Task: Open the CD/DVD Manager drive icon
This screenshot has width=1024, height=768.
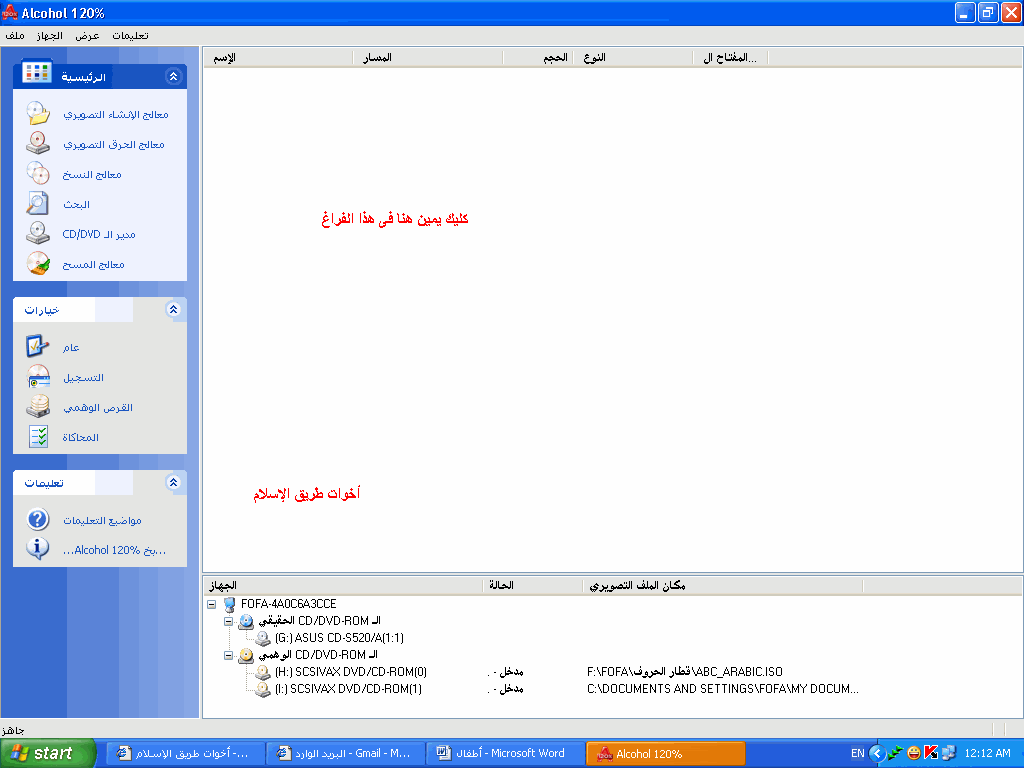Action: 38,234
